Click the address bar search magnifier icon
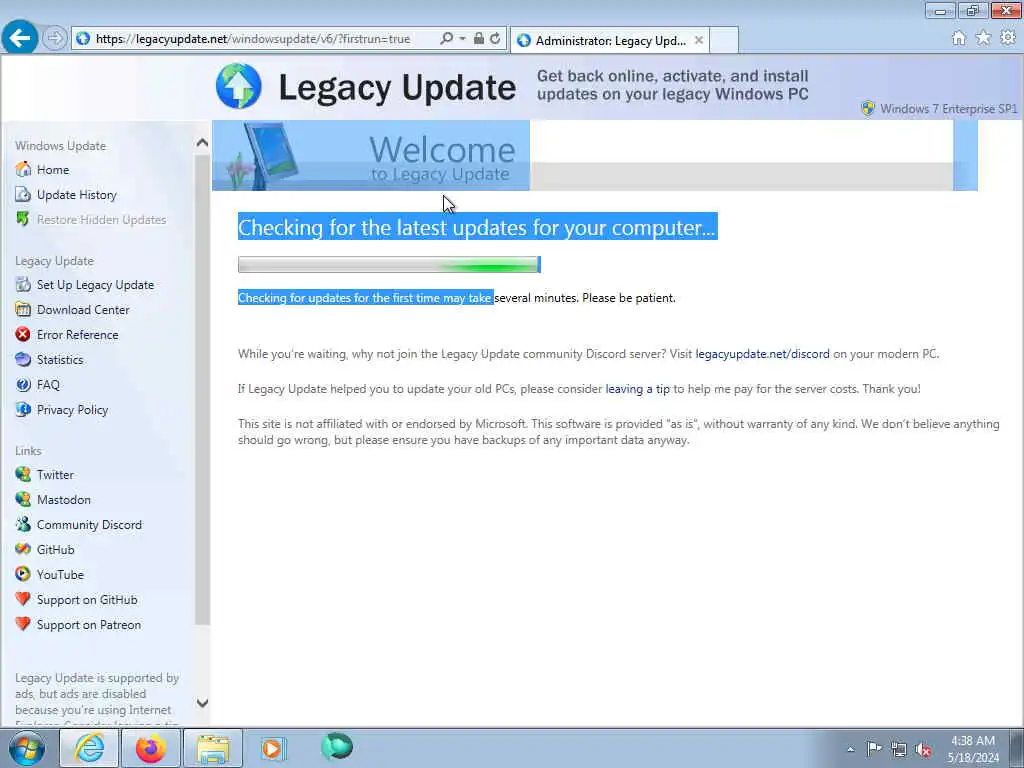The height and width of the screenshot is (768, 1024). pyautogui.click(x=446, y=39)
